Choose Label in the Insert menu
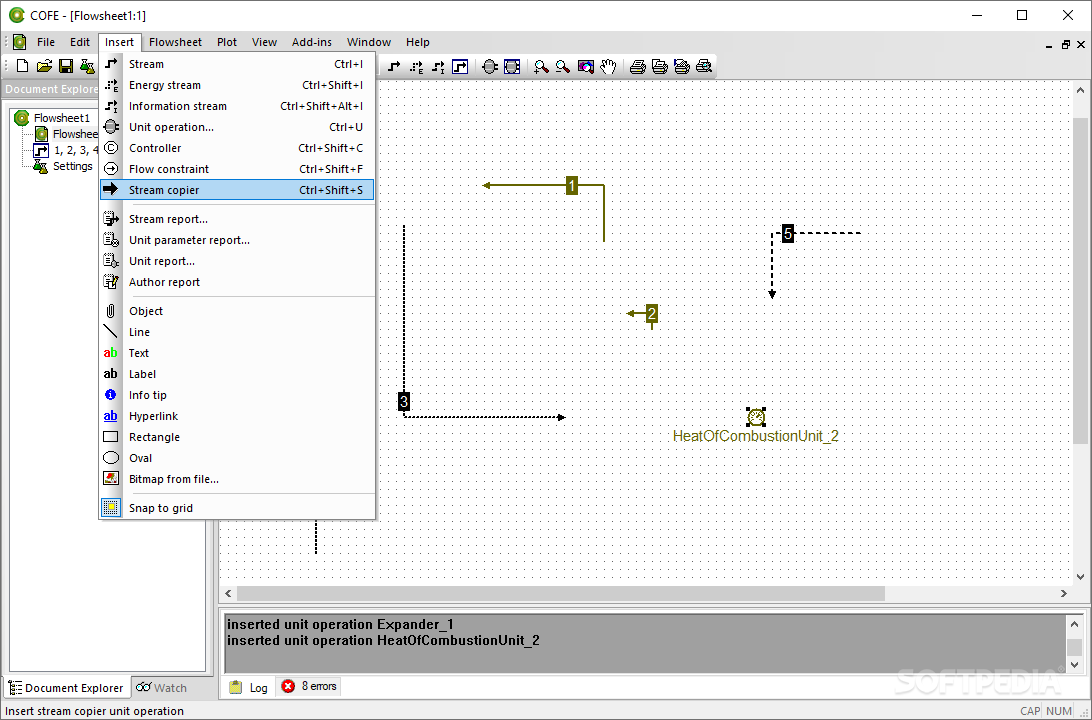The width and height of the screenshot is (1092, 720). [237, 373]
